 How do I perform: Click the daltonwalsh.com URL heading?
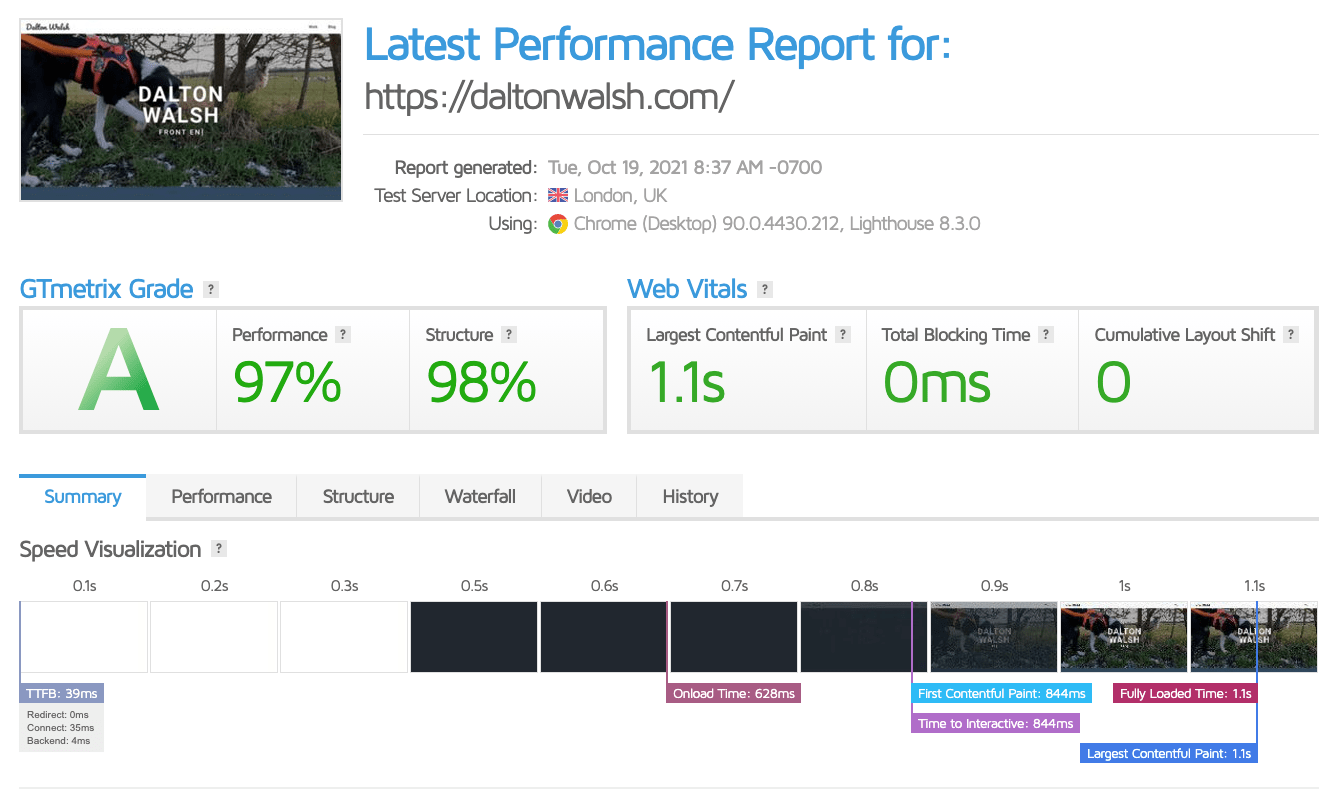click(549, 96)
